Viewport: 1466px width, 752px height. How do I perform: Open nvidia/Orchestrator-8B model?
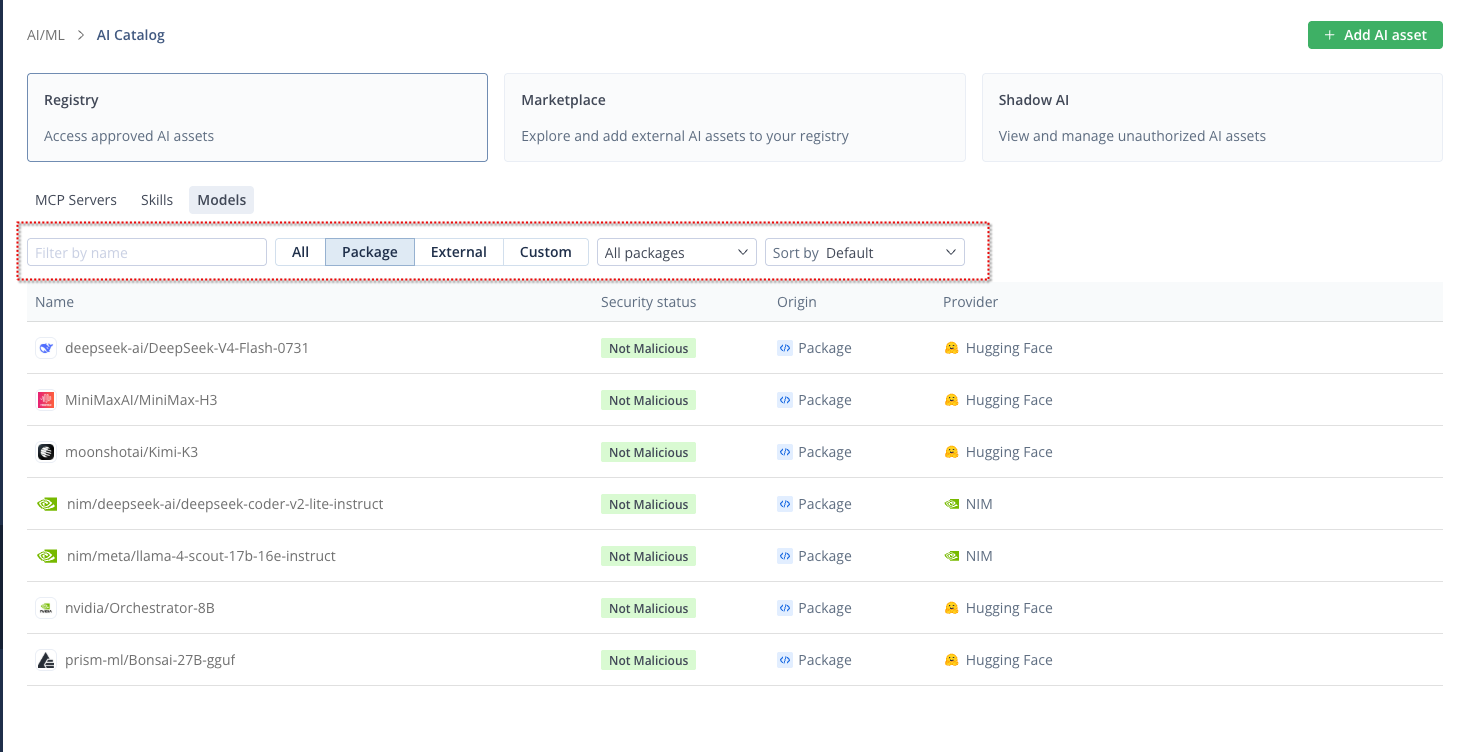coord(140,608)
